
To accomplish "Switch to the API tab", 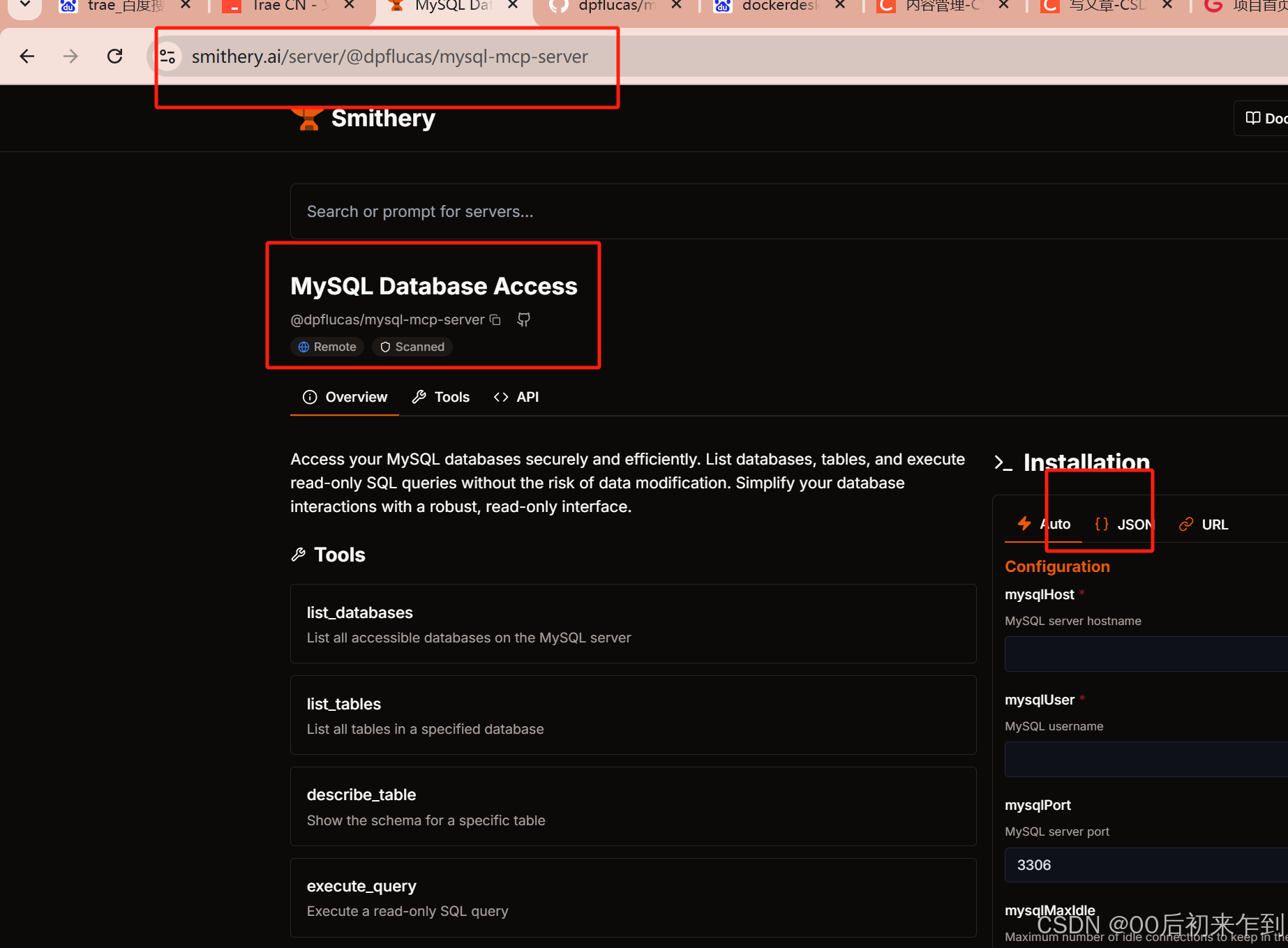I will [516, 396].
